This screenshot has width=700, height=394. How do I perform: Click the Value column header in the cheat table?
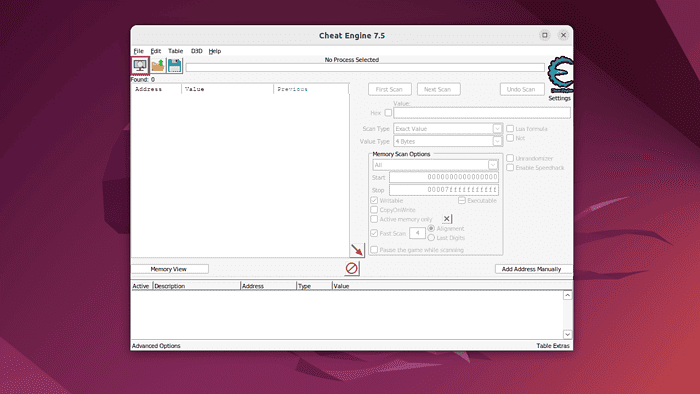click(452, 286)
